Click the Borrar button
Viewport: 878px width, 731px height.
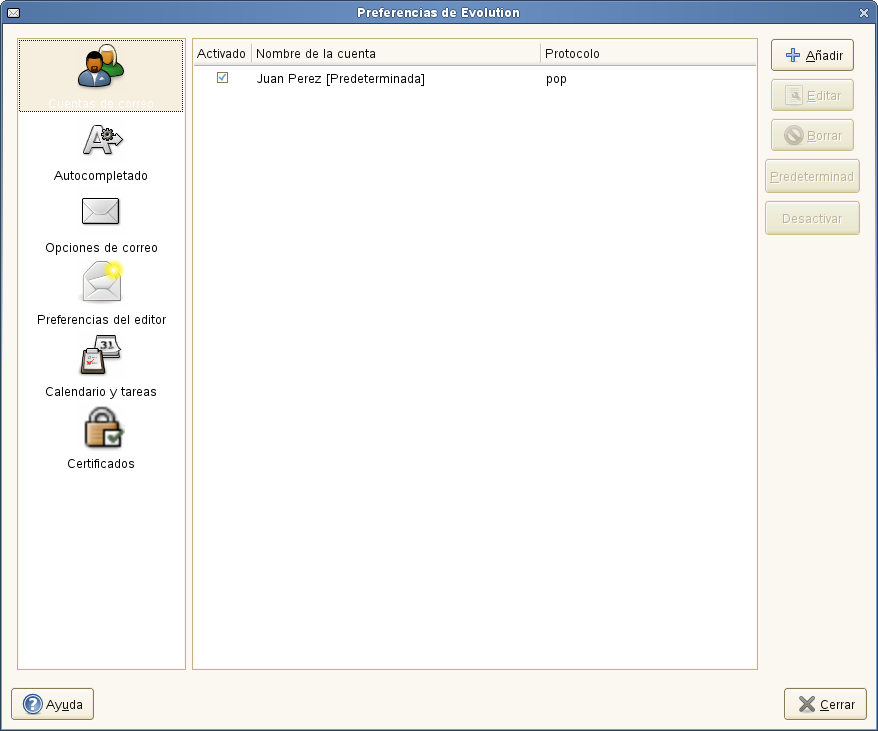pyautogui.click(x=812, y=135)
